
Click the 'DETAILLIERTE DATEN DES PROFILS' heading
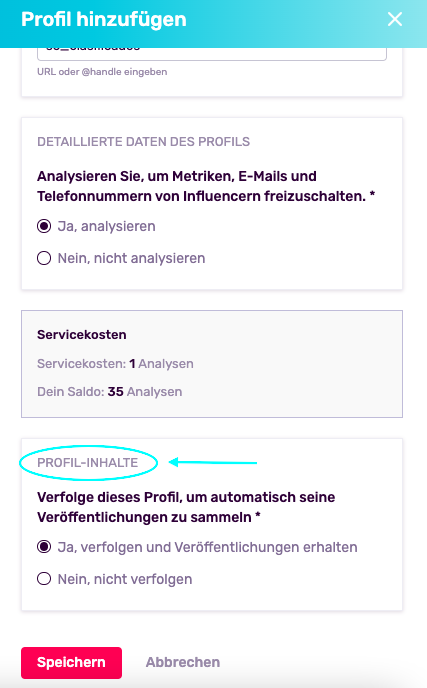tap(144, 142)
